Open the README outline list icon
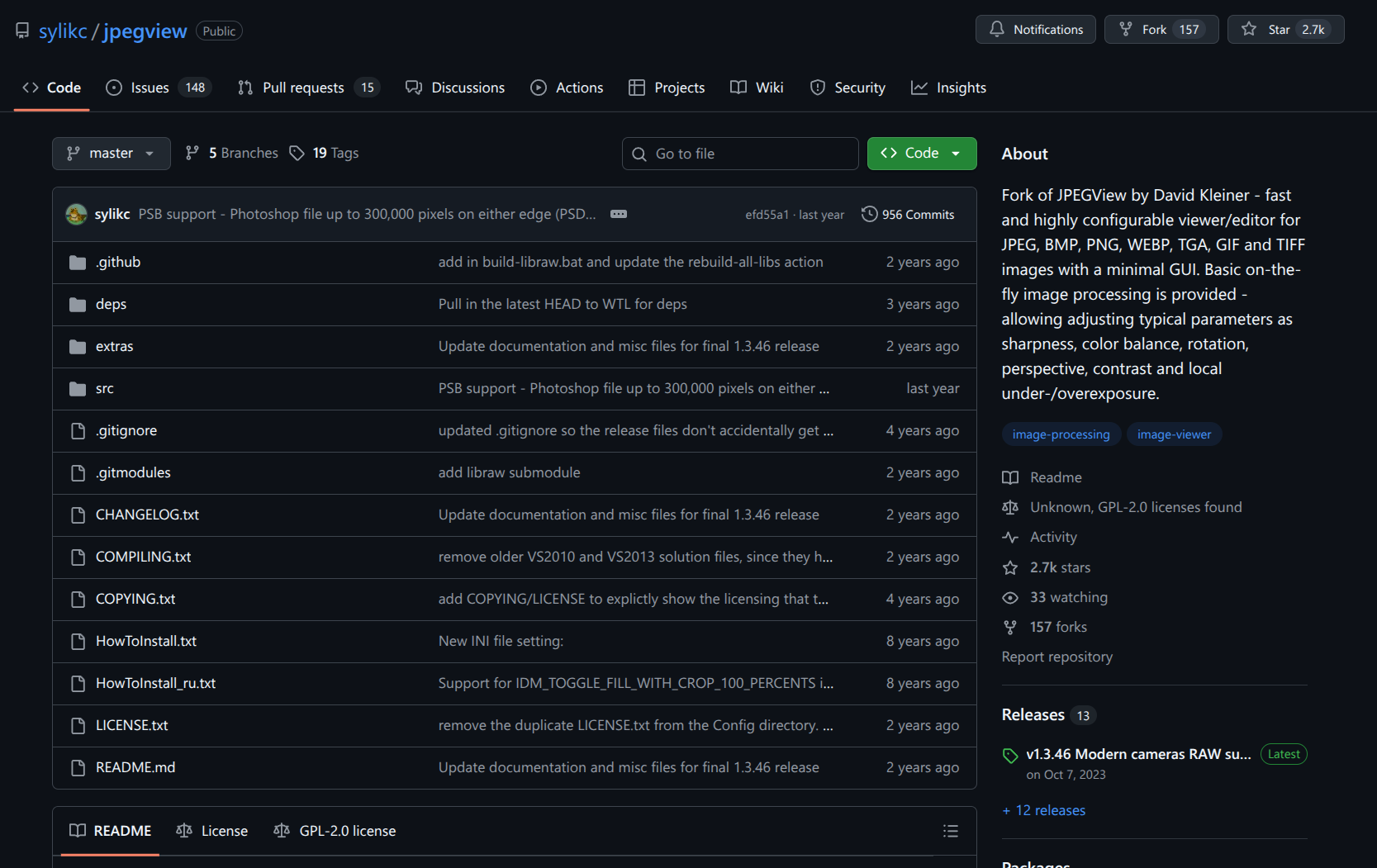The height and width of the screenshot is (868, 1377). pos(951,831)
